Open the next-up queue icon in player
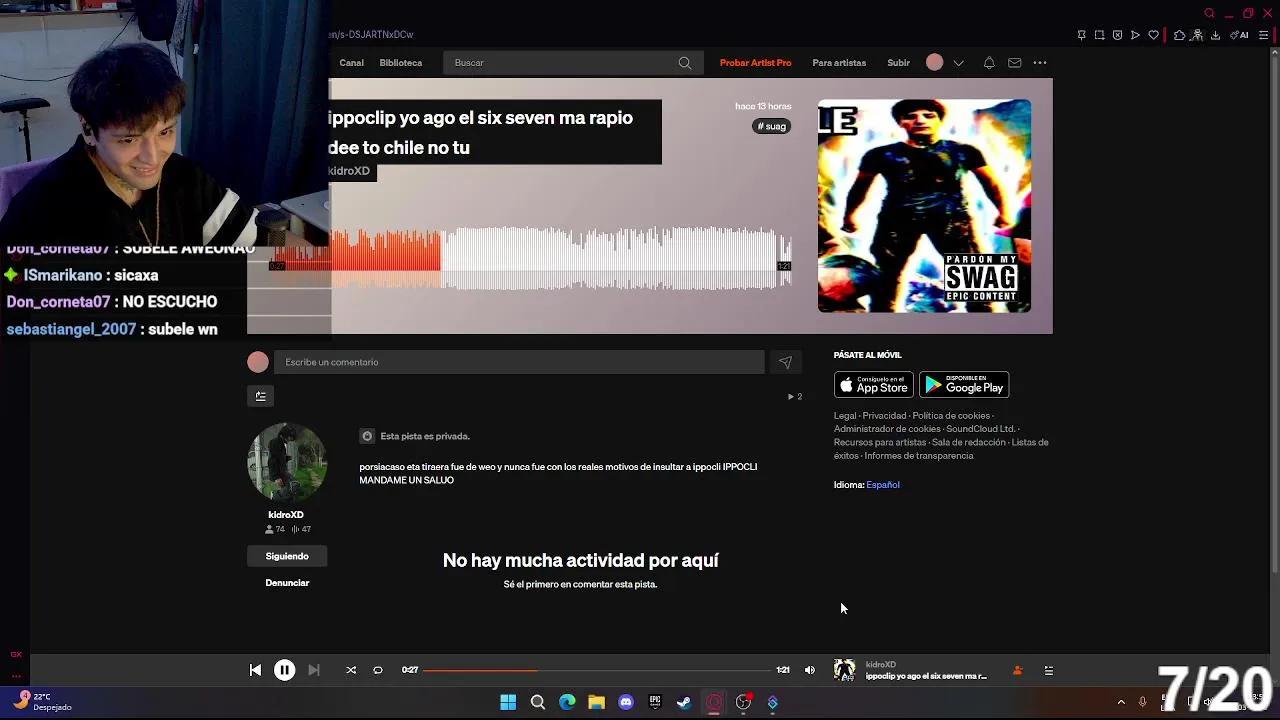Viewport: 1280px width, 720px height. click(1048, 671)
